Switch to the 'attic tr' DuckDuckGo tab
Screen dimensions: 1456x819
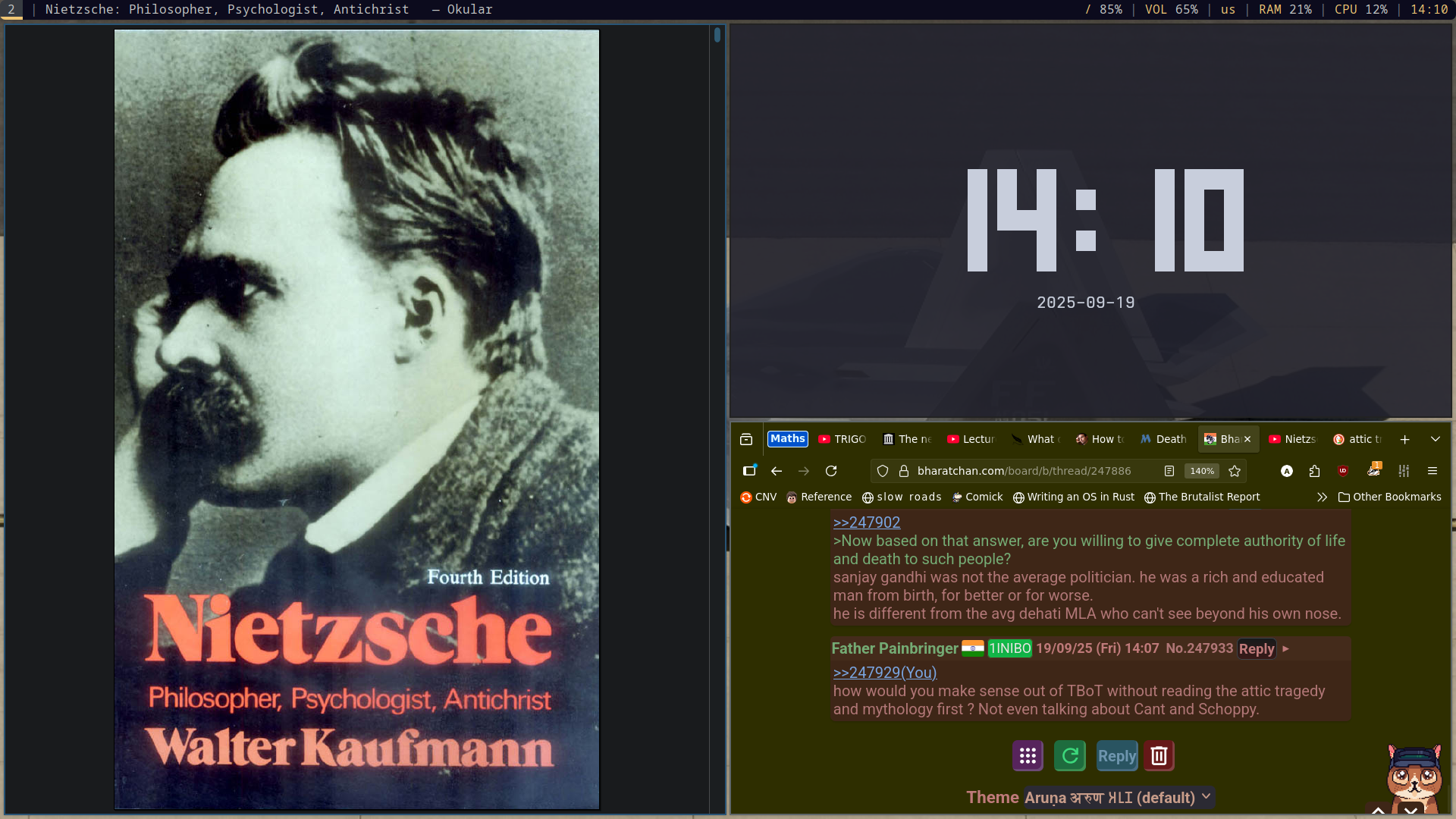coord(1357,439)
